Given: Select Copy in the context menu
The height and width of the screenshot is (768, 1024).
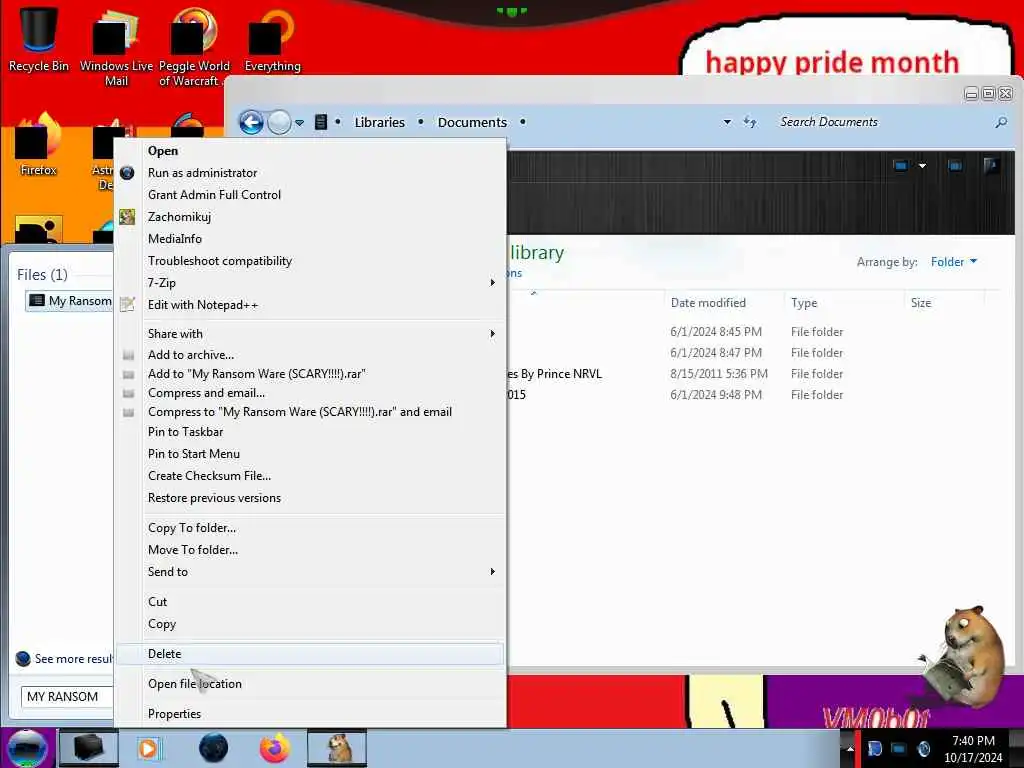Looking at the screenshot, I should tap(310, 624).
